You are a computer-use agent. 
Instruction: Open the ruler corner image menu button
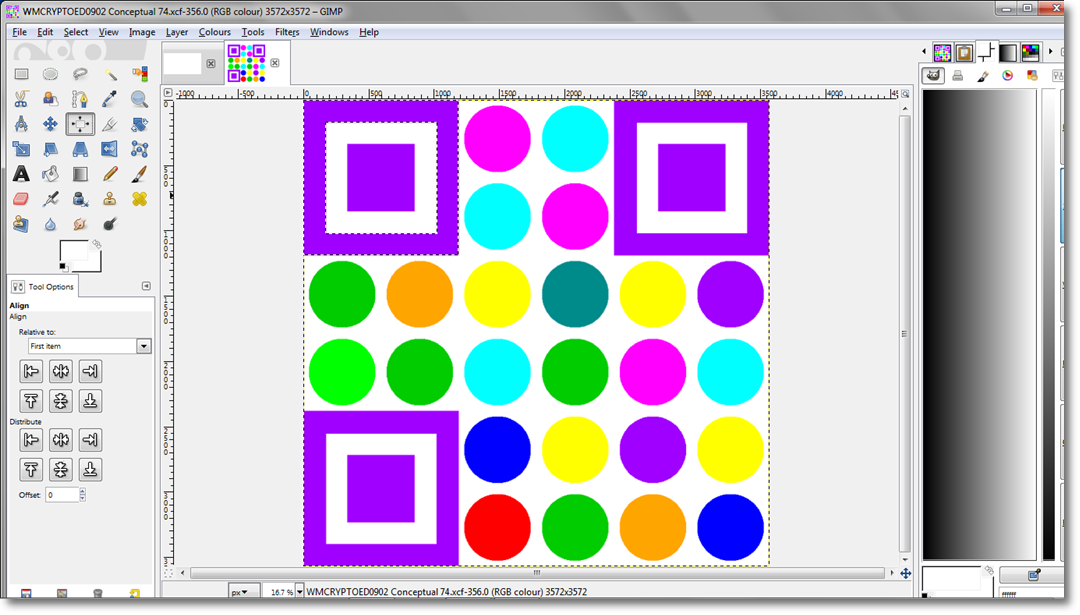coord(168,92)
